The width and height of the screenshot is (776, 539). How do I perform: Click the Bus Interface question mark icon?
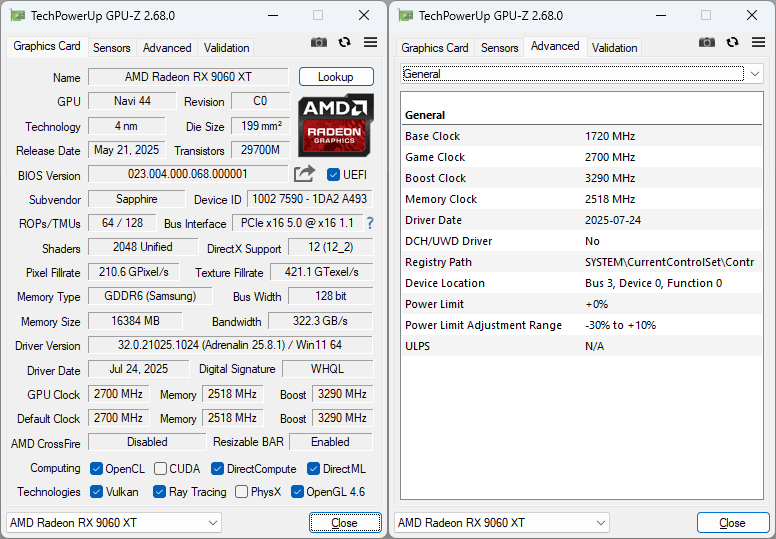click(370, 223)
